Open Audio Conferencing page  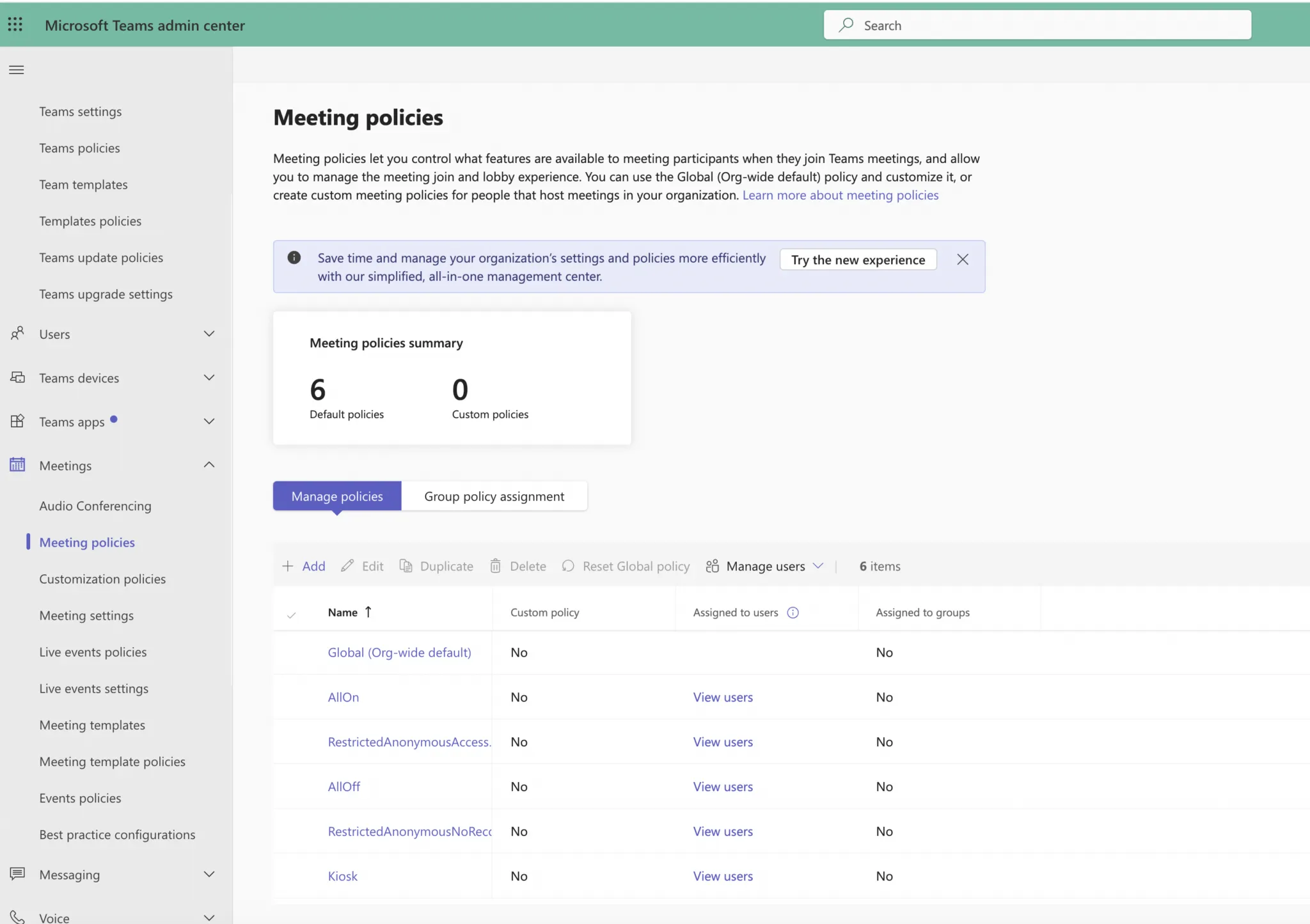95,506
